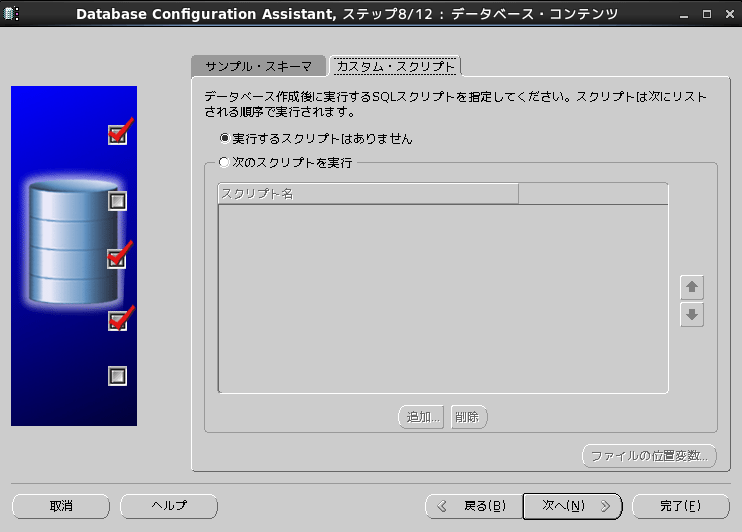
Task: Click the 削除 delete button
Action: [469, 417]
